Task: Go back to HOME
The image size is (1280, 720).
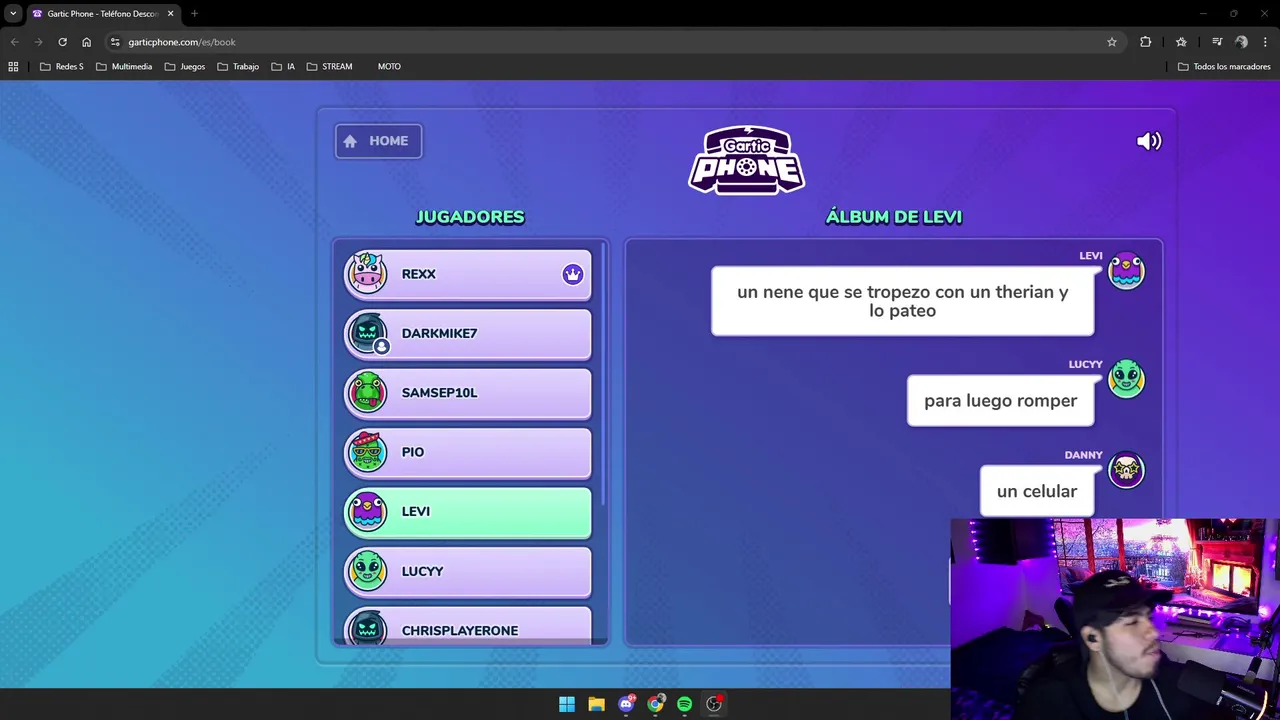Action: click(378, 141)
